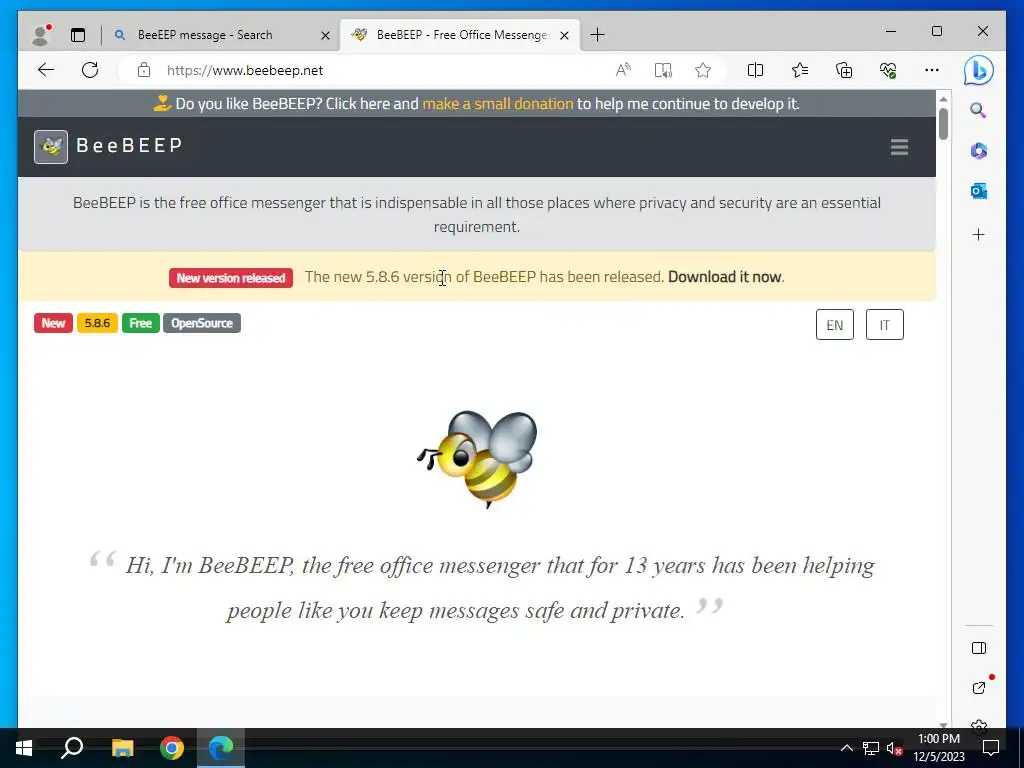Viewport: 1024px width, 768px height.
Task: Open Windows notification center
Action: pos(991,748)
